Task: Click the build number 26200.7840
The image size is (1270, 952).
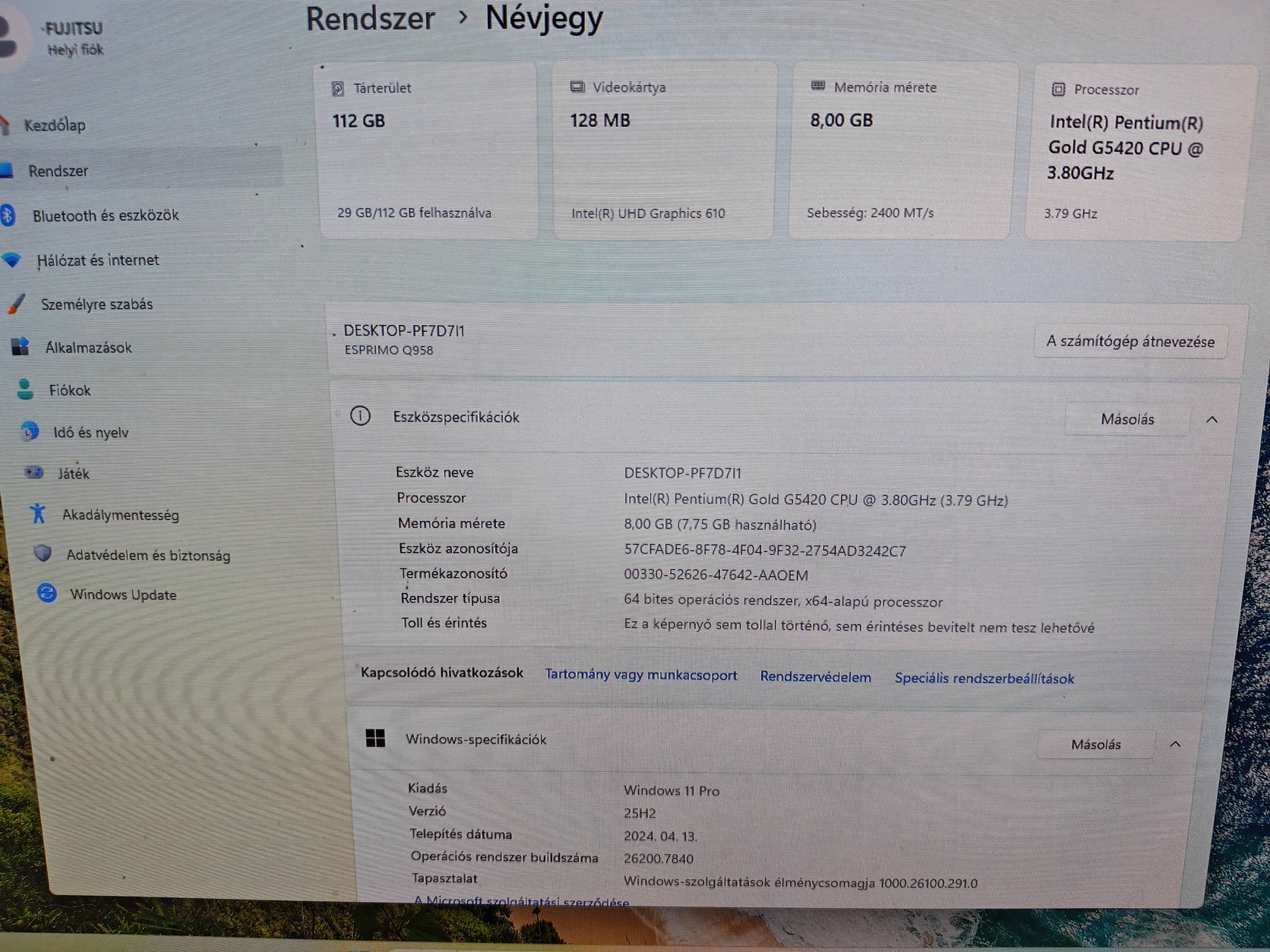Action: 659,859
